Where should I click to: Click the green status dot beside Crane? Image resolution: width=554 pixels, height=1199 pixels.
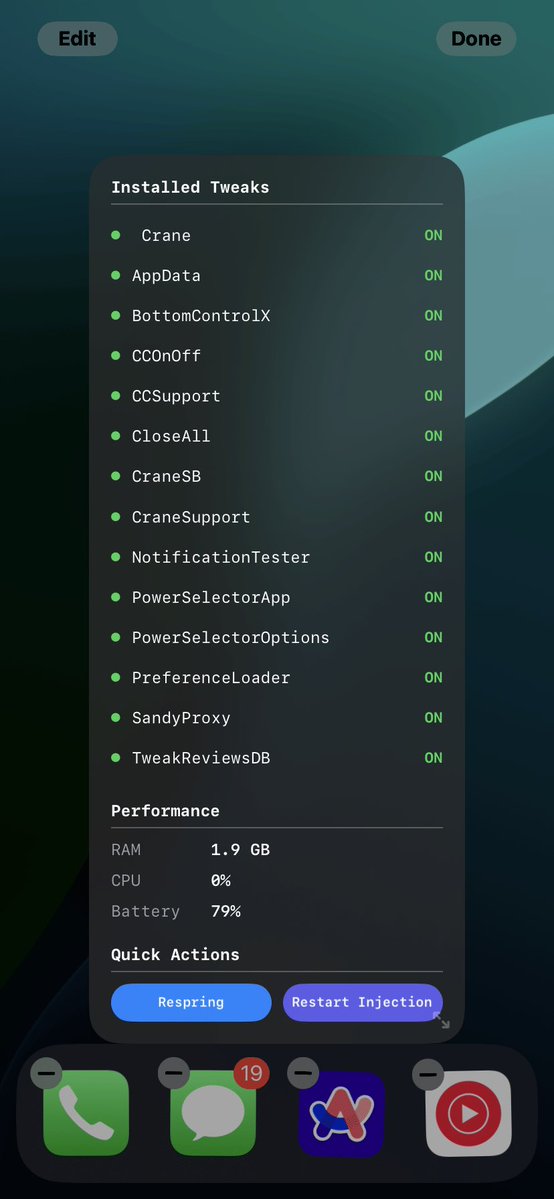pos(116,235)
